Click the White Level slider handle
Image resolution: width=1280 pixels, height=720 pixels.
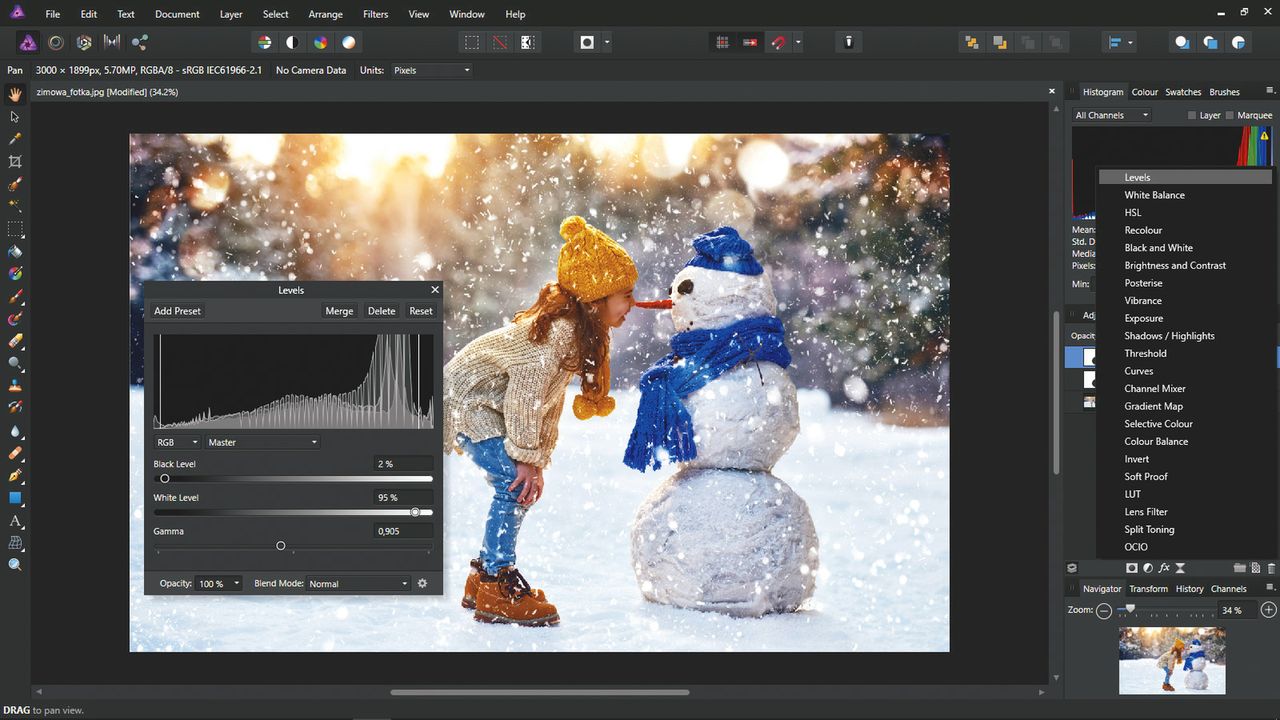[x=416, y=512]
